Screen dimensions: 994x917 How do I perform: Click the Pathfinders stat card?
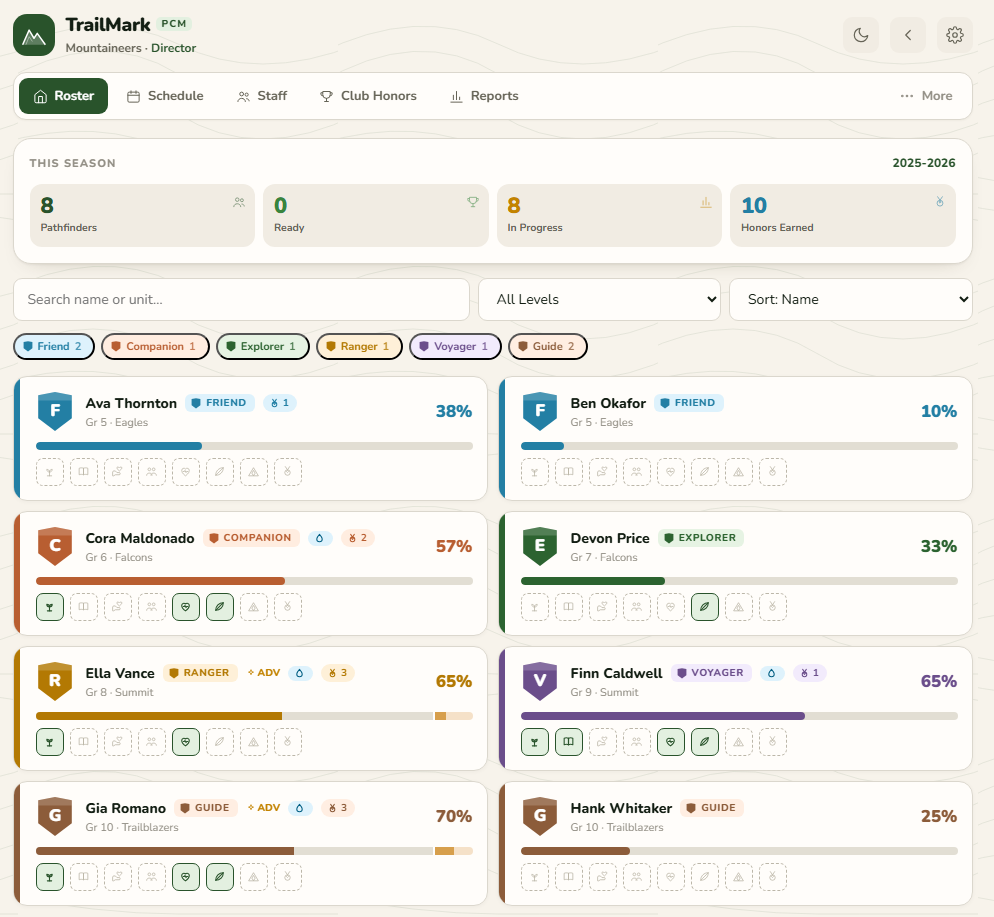142,215
